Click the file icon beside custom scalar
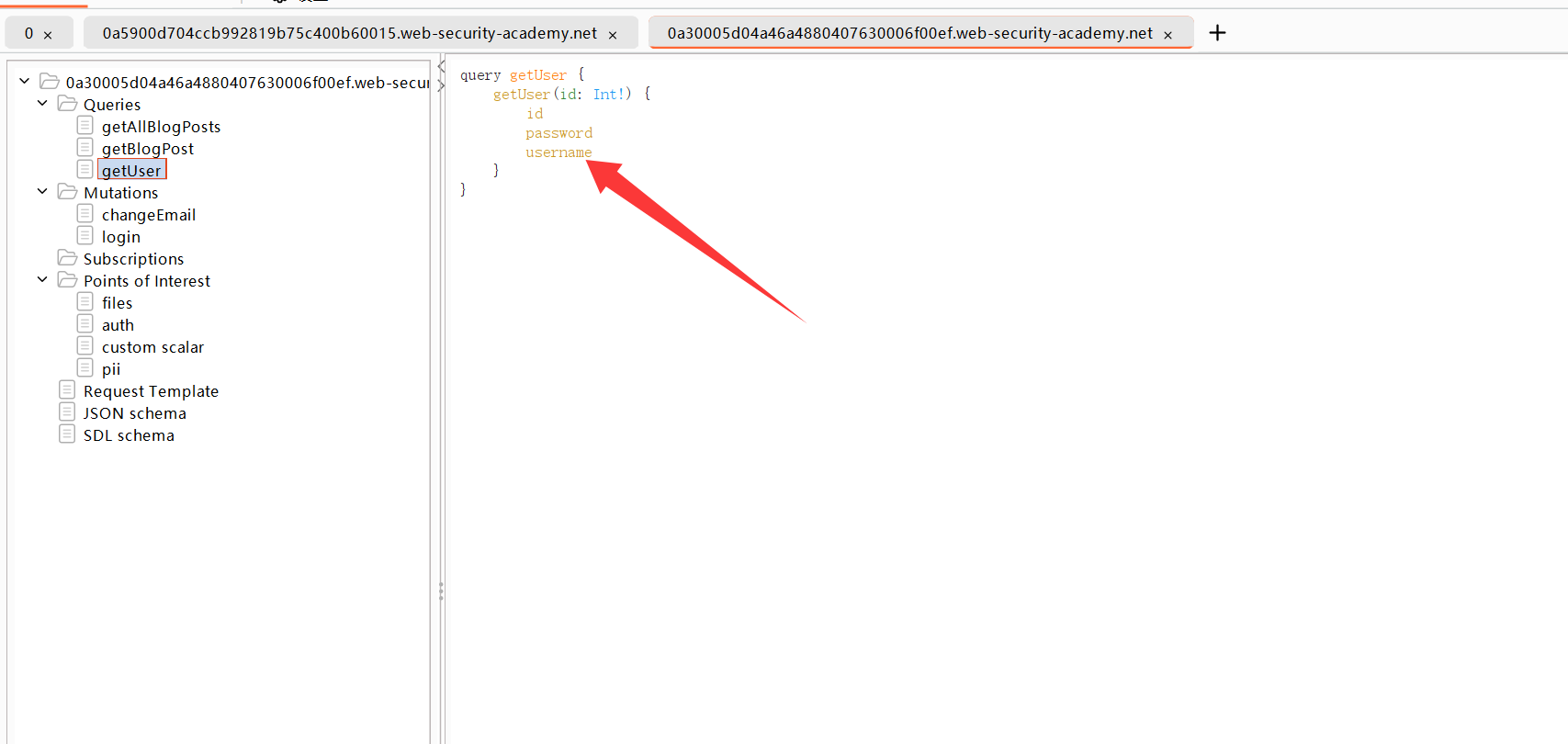This screenshot has height=744, width=1568. 85,346
